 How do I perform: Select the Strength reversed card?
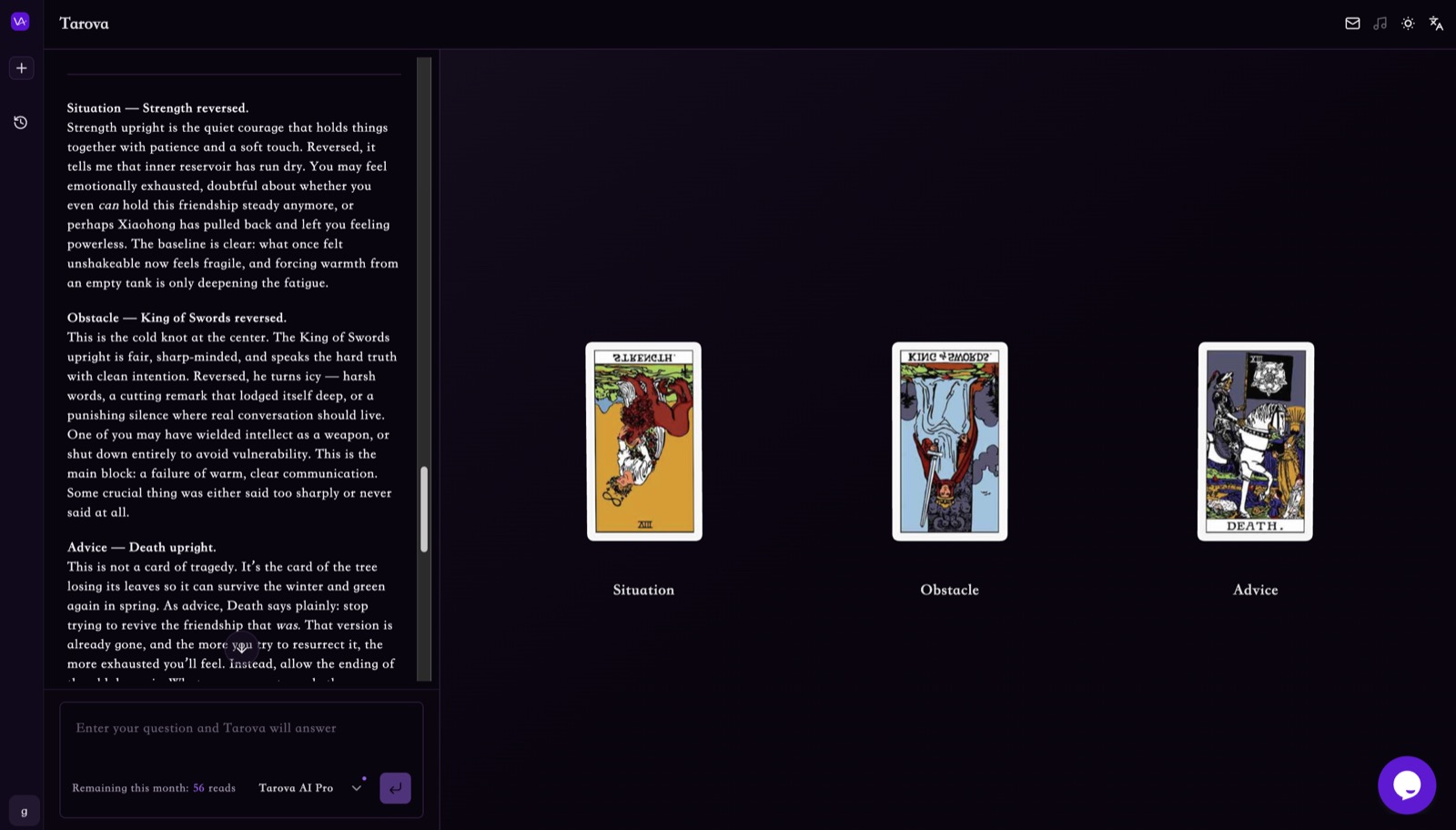click(643, 441)
